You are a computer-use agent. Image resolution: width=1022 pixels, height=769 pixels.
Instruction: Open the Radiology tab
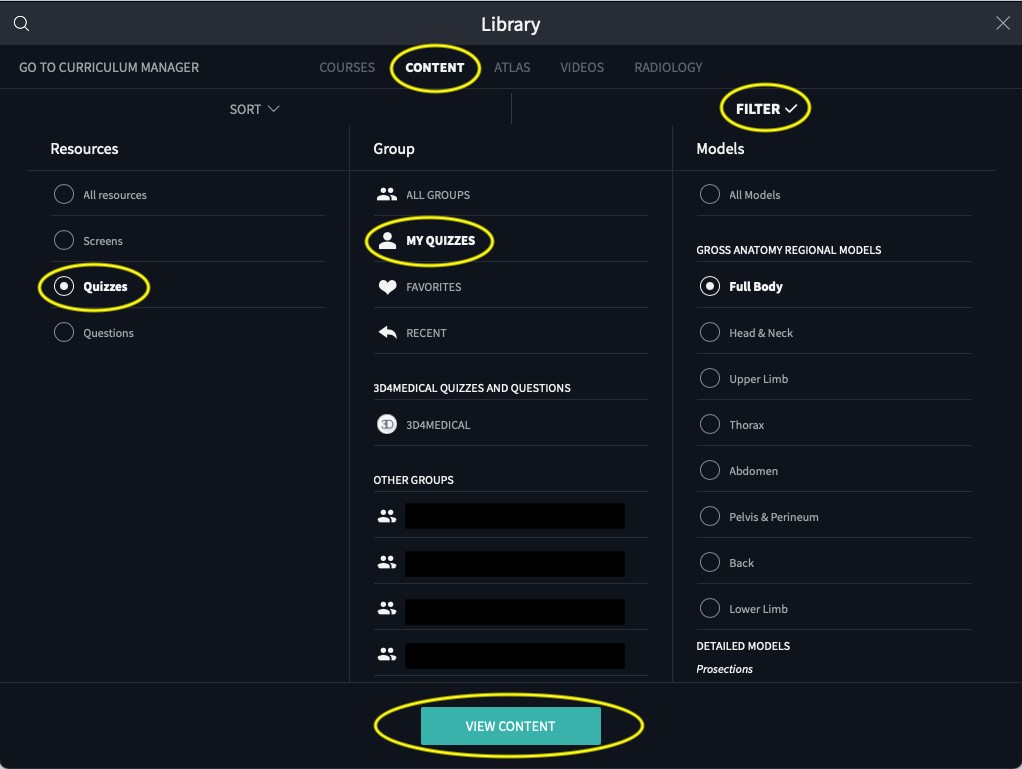pyautogui.click(x=668, y=68)
